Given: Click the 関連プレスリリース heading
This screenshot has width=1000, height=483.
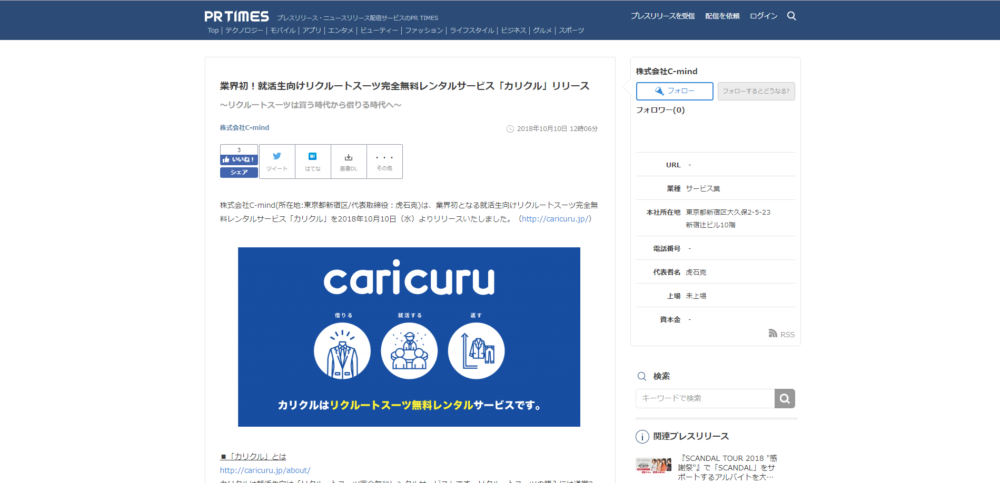Looking at the screenshot, I should 691,436.
